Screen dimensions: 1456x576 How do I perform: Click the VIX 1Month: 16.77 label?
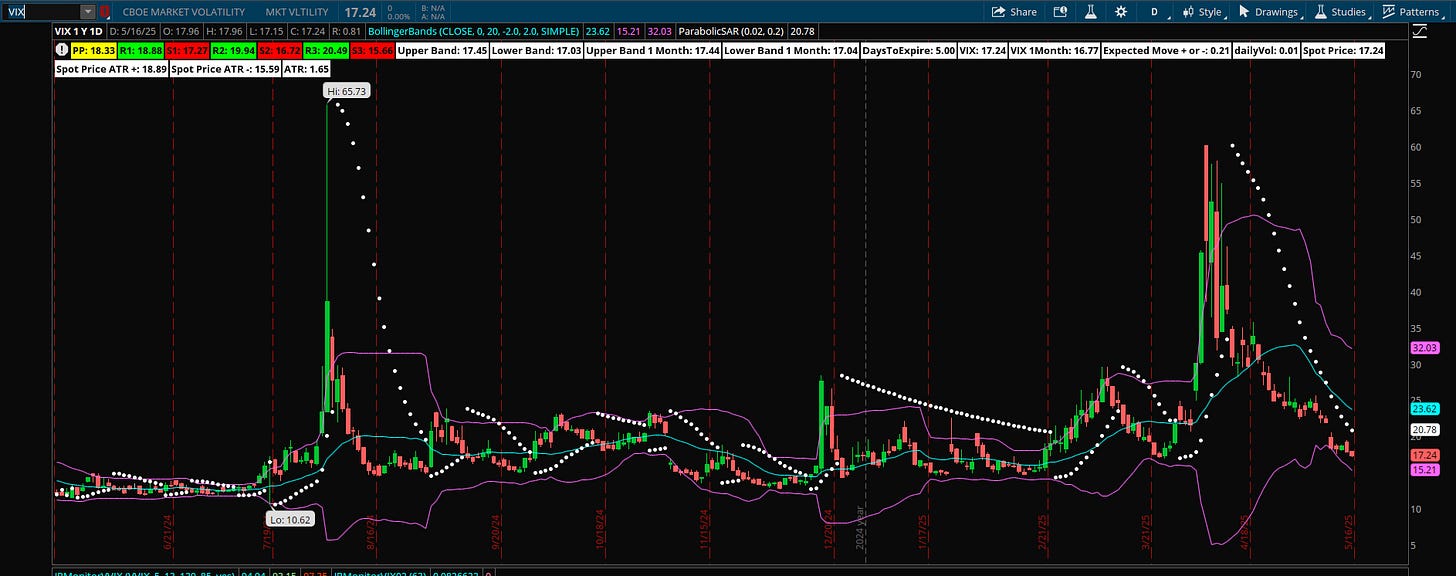coord(1054,49)
